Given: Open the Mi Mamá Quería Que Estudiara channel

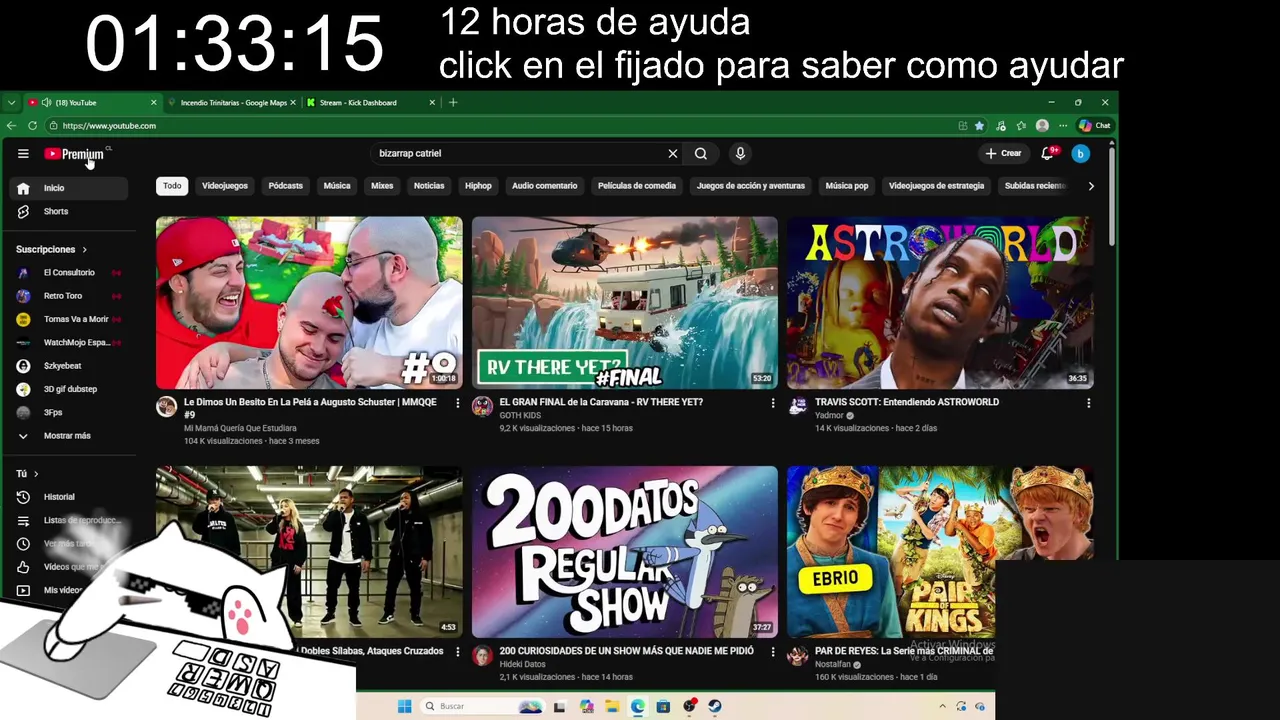Looking at the screenshot, I should (240, 429).
